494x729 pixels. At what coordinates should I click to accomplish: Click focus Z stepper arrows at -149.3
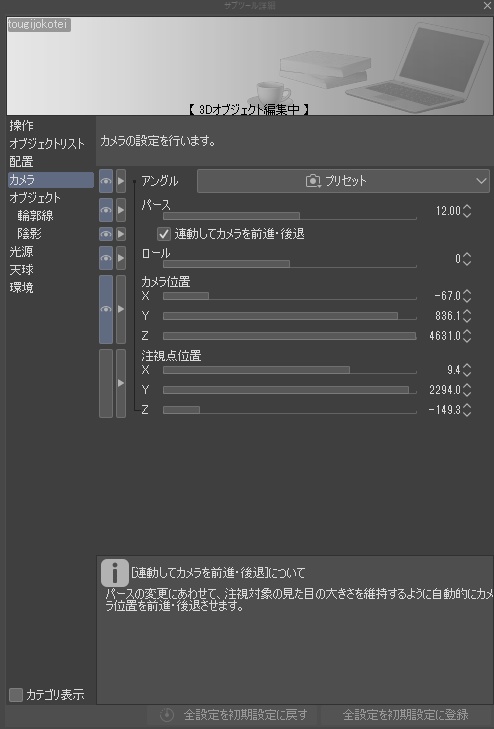(467, 410)
